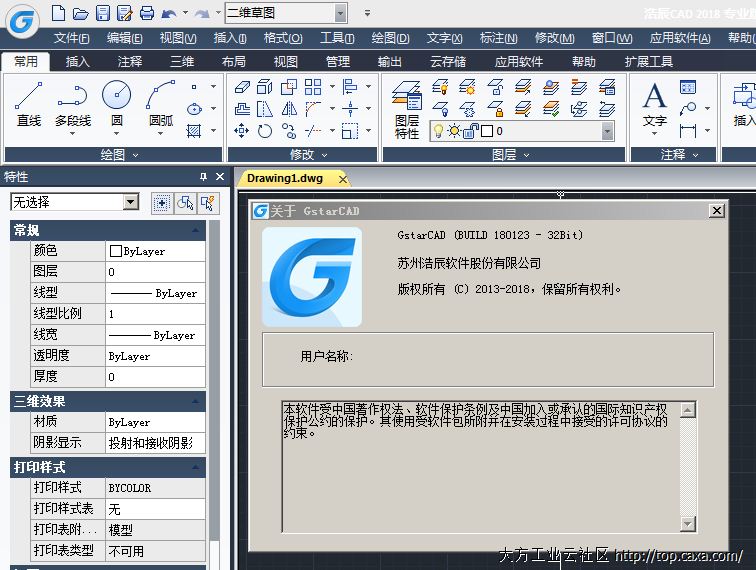This screenshot has width=756, height=570.
Task: Open the 文件(F) menu
Action: click(x=71, y=38)
